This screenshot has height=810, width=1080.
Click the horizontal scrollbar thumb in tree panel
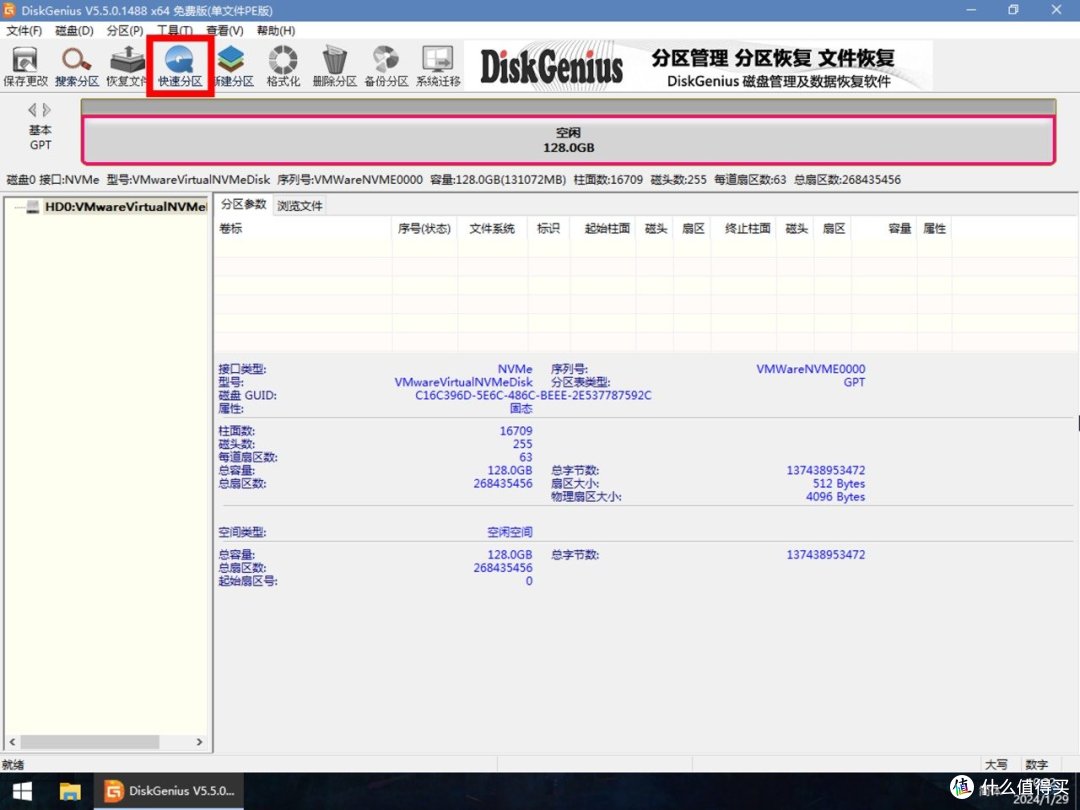tap(90, 742)
